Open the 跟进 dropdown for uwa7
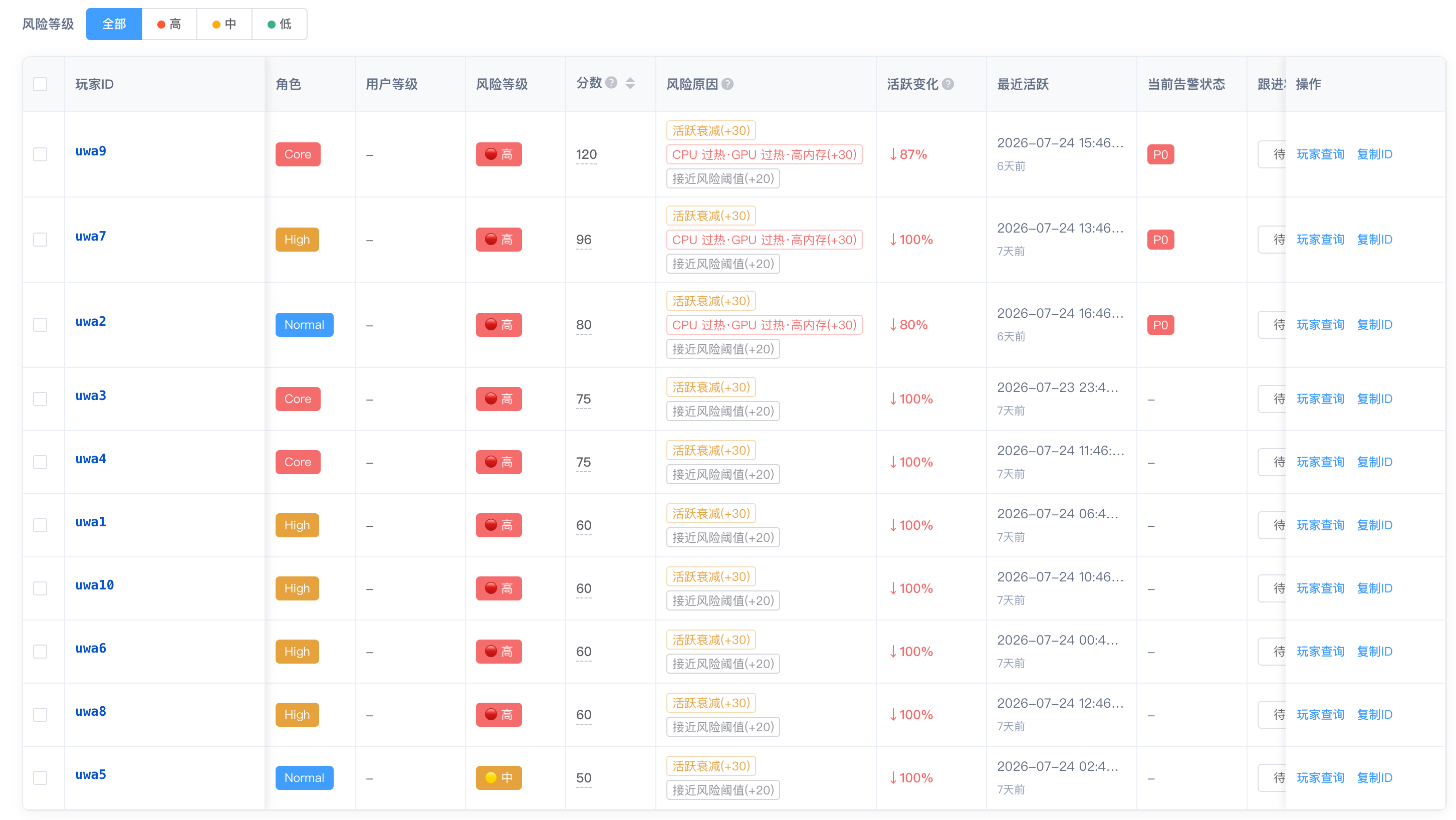This screenshot has height=820, width=1456. click(x=1272, y=240)
